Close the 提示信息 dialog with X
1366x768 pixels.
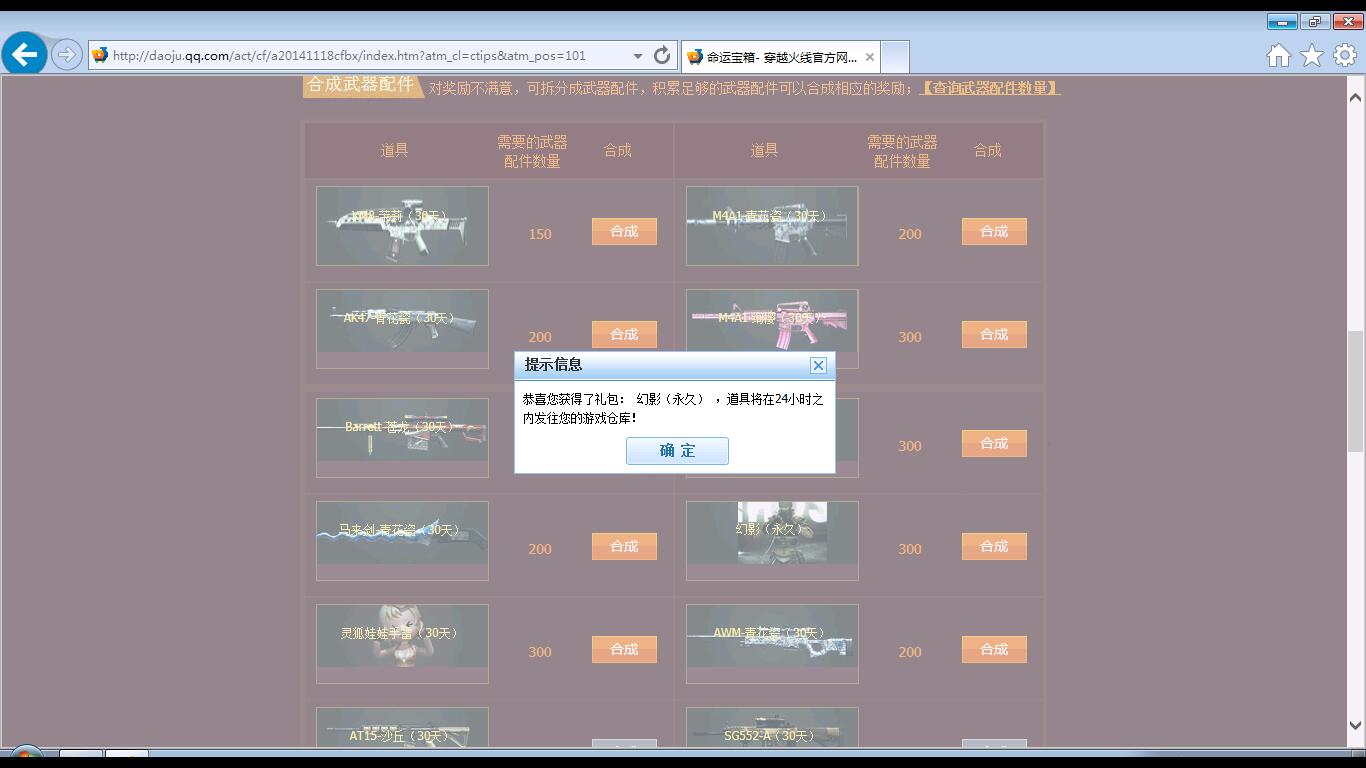click(818, 365)
